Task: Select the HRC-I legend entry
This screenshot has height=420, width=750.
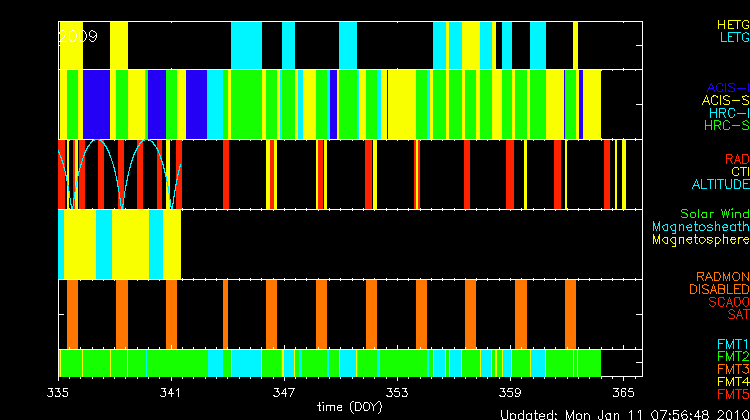Action: [728, 113]
